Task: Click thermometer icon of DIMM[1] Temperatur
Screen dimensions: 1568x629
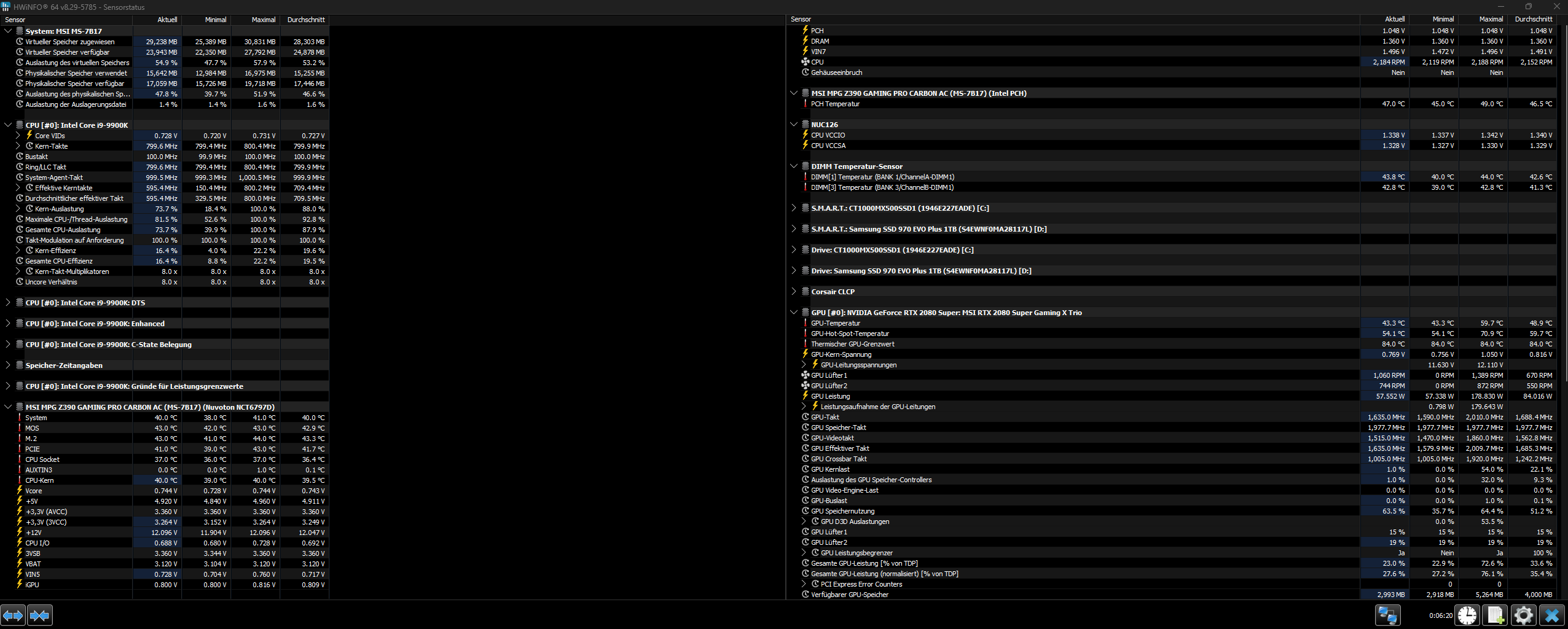Action: tap(805, 176)
